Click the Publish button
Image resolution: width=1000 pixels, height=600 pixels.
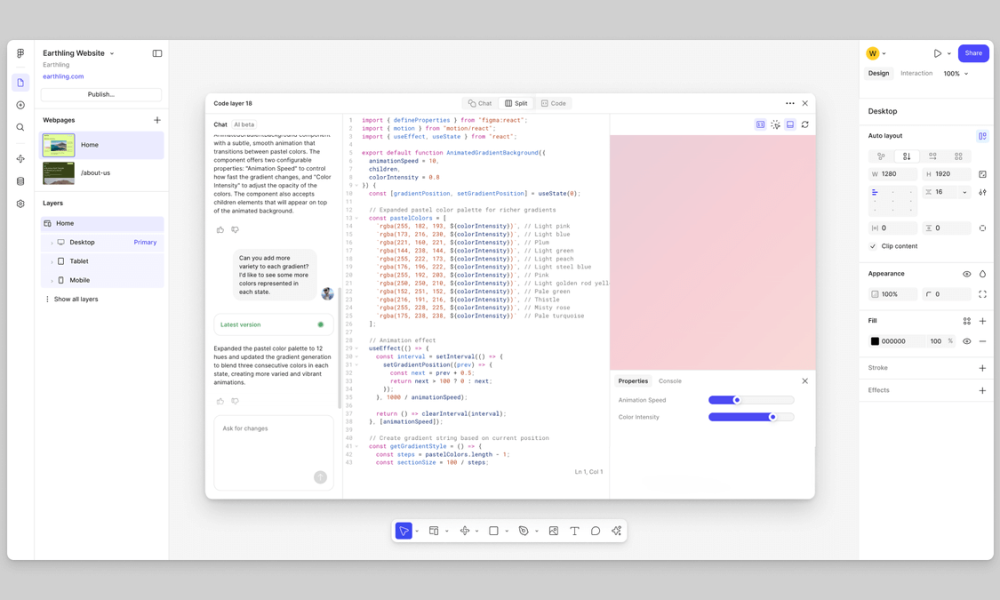(x=101, y=95)
